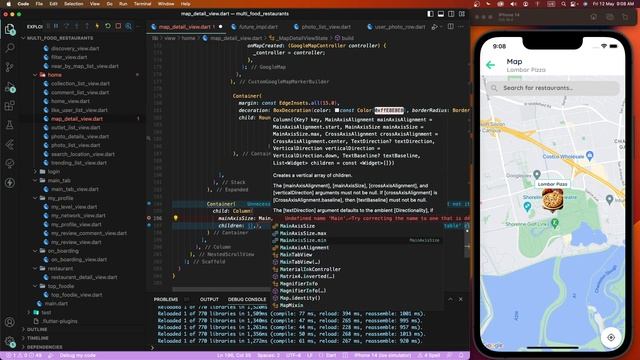Open the Run and Debug view

pyautogui.click(x=10, y=87)
